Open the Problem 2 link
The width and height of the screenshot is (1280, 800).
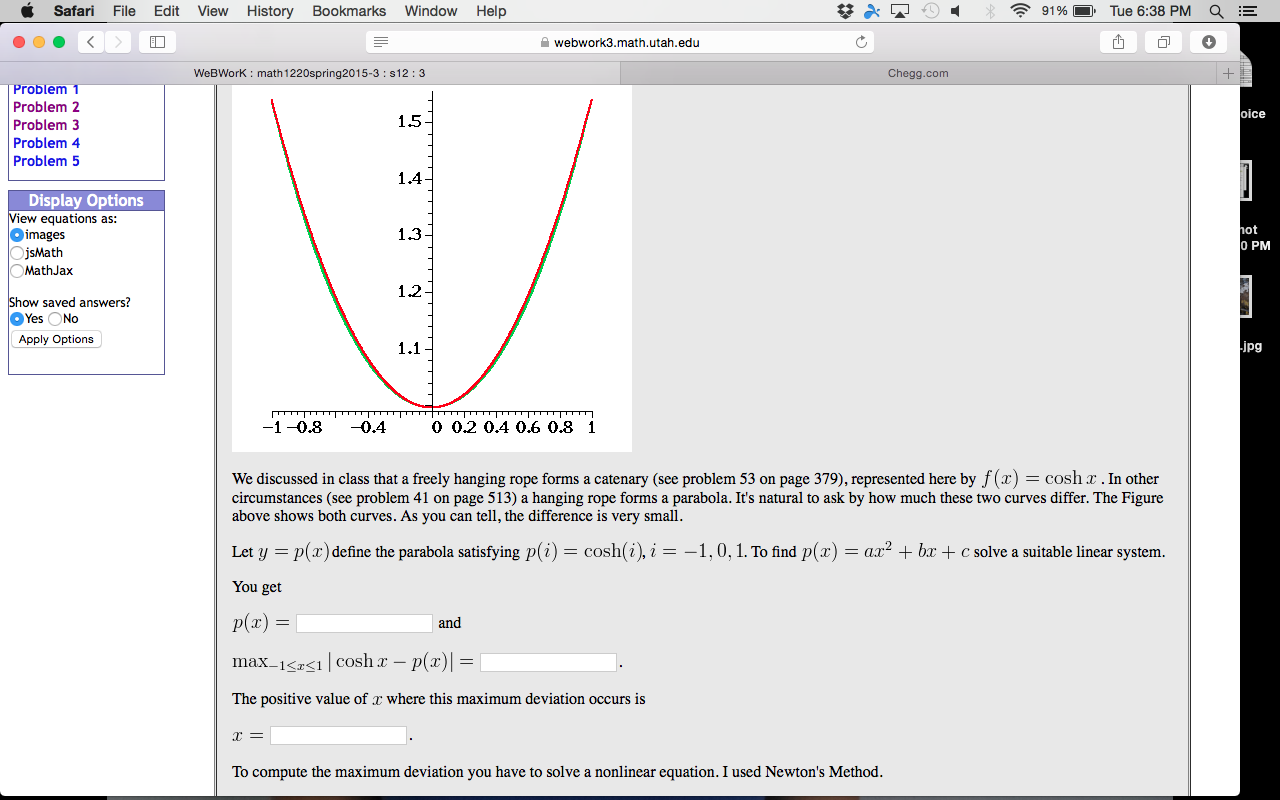pyautogui.click(x=46, y=107)
